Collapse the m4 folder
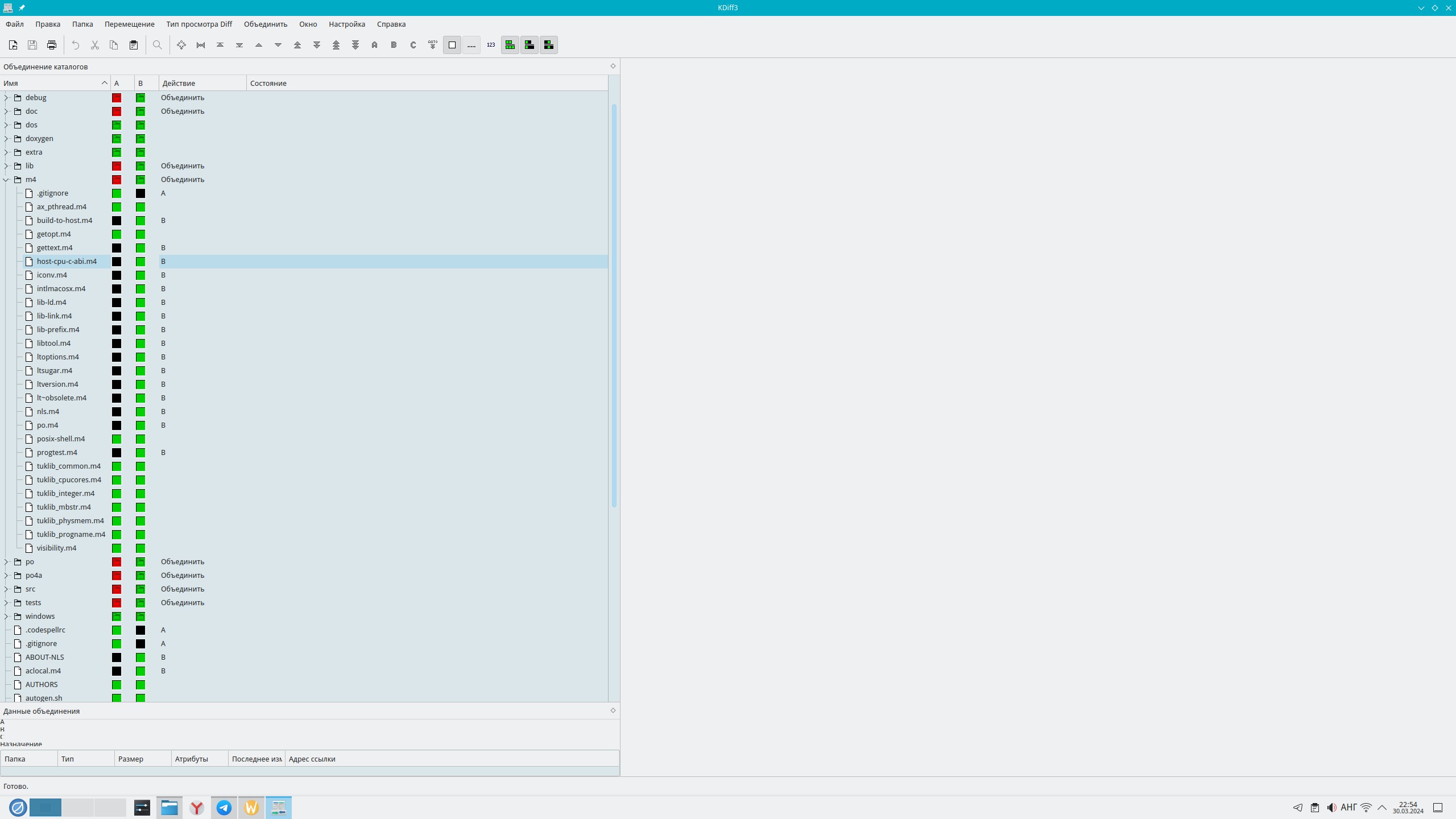The width and height of the screenshot is (1456, 819). [x=6, y=180]
